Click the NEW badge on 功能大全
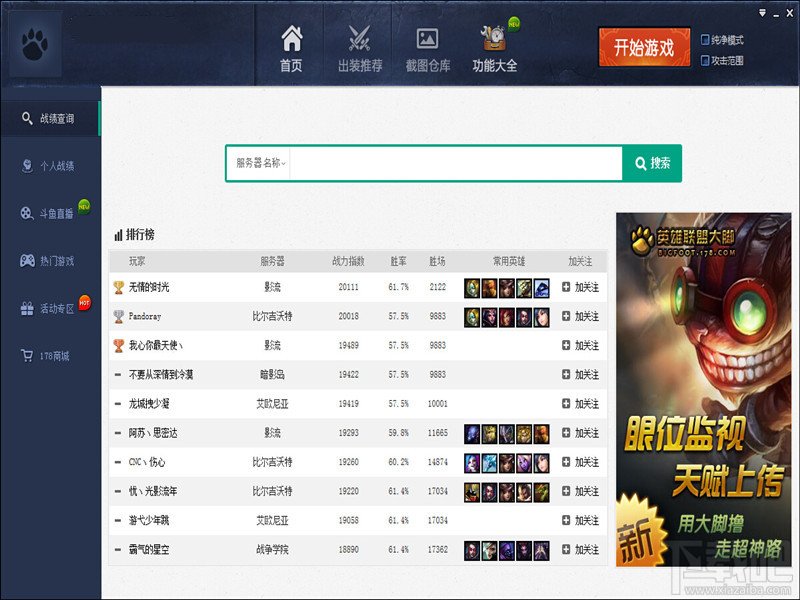This screenshot has height=600, width=800. tap(514, 24)
